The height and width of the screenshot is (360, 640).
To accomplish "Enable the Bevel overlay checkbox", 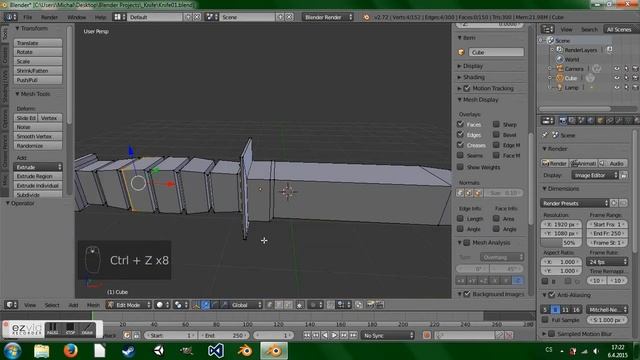I will tap(496, 134).
